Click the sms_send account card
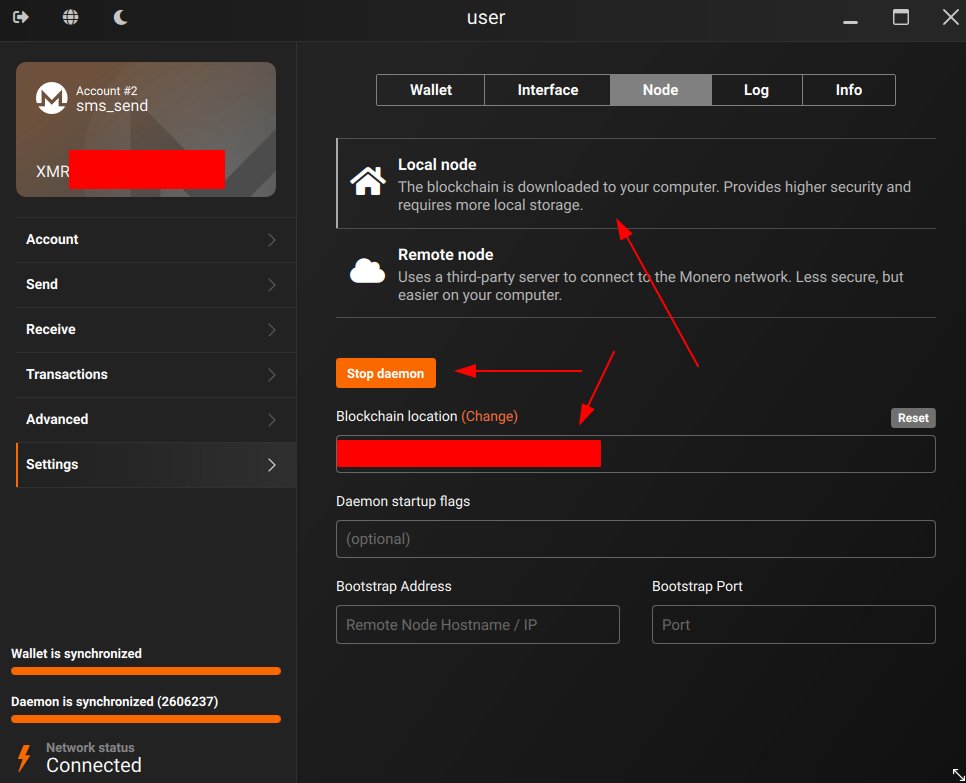 [x=146, y=129]
